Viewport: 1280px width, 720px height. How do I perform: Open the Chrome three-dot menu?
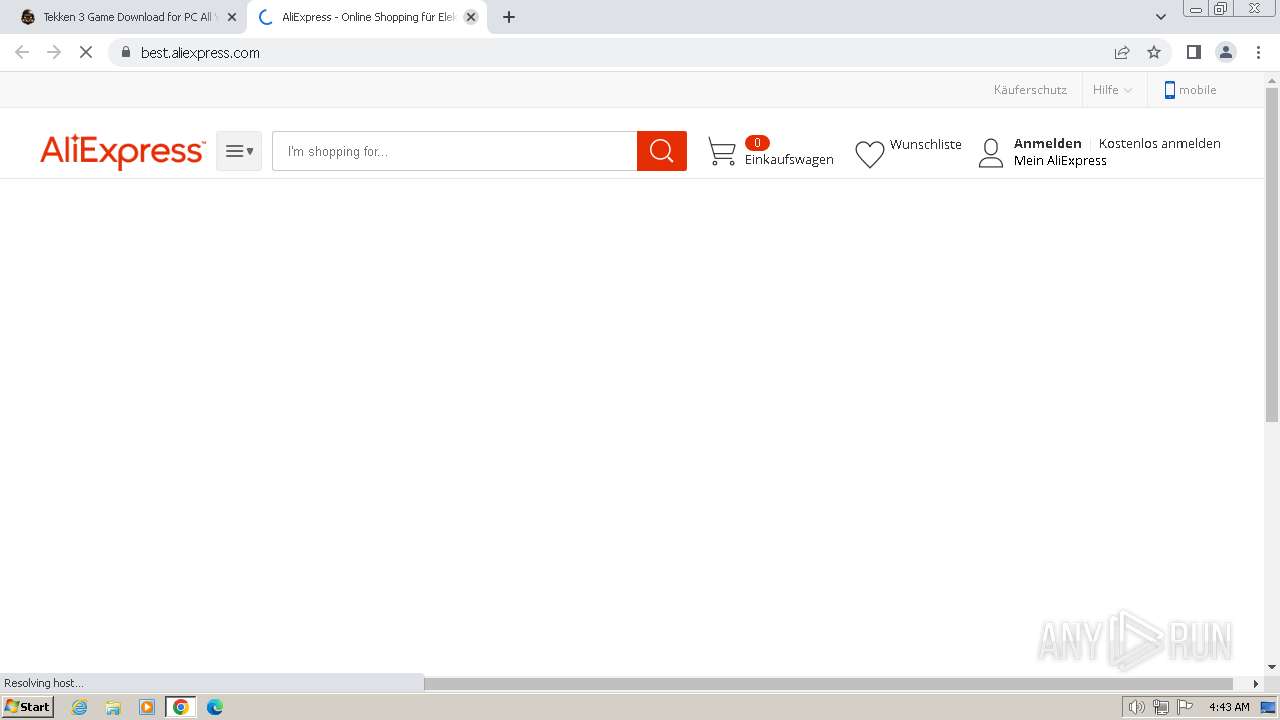(x=1258, y=52)
